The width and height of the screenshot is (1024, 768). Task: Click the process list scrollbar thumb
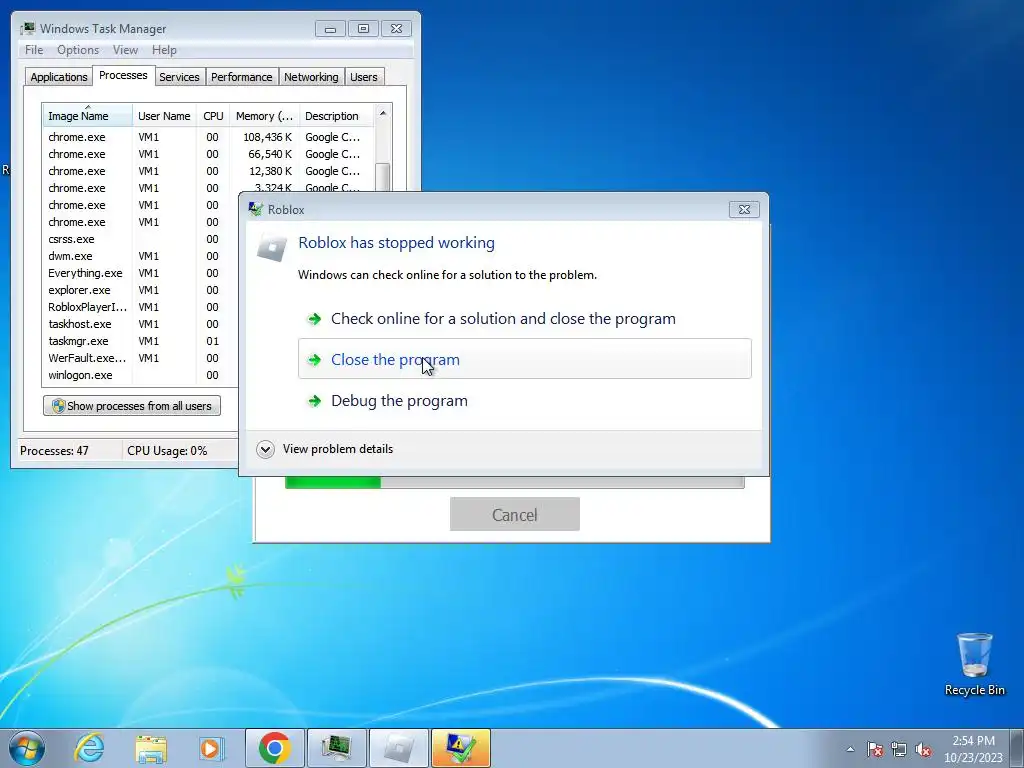pos(383,177)
